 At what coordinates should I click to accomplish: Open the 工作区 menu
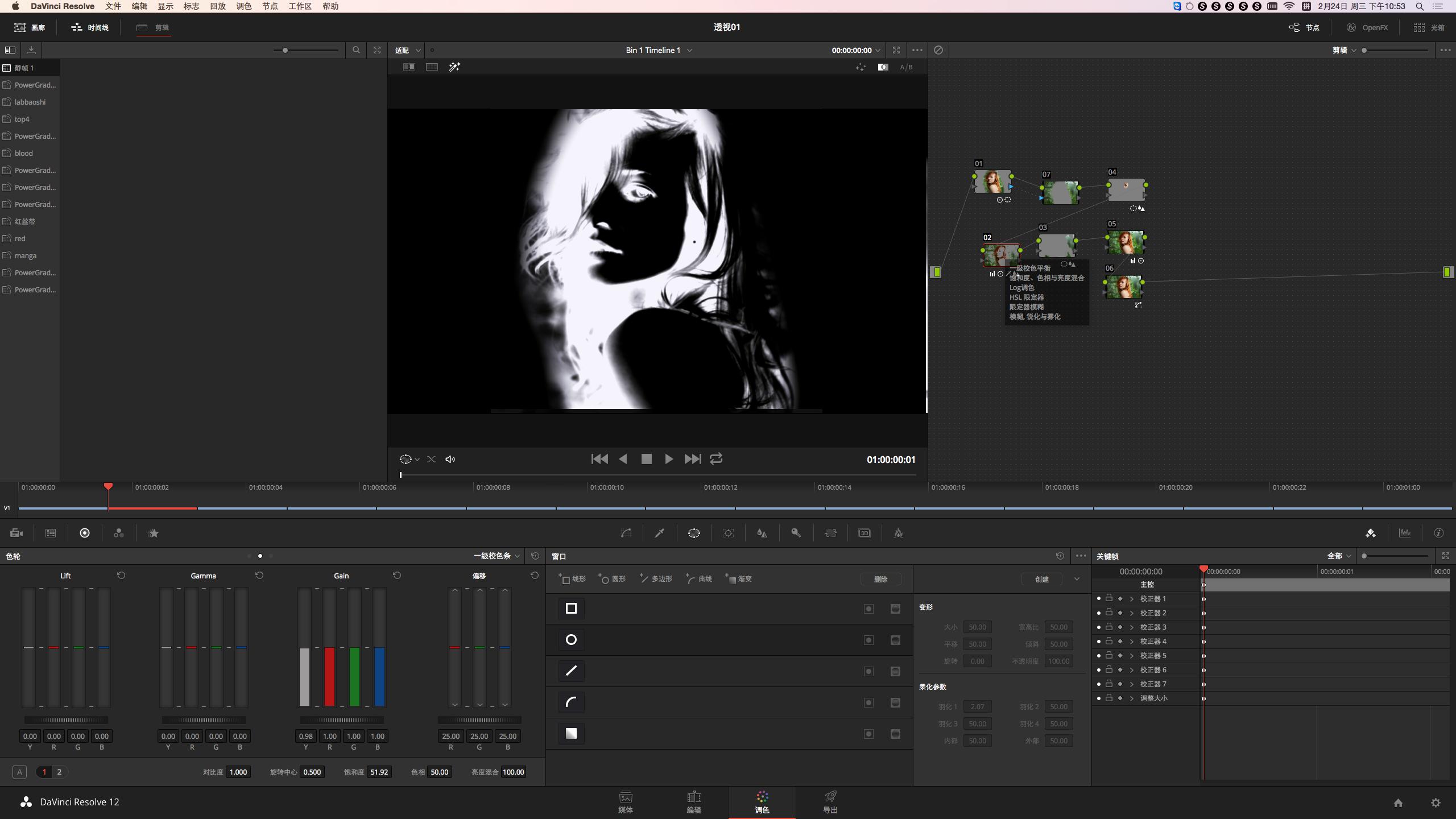[x=300, y=6]
